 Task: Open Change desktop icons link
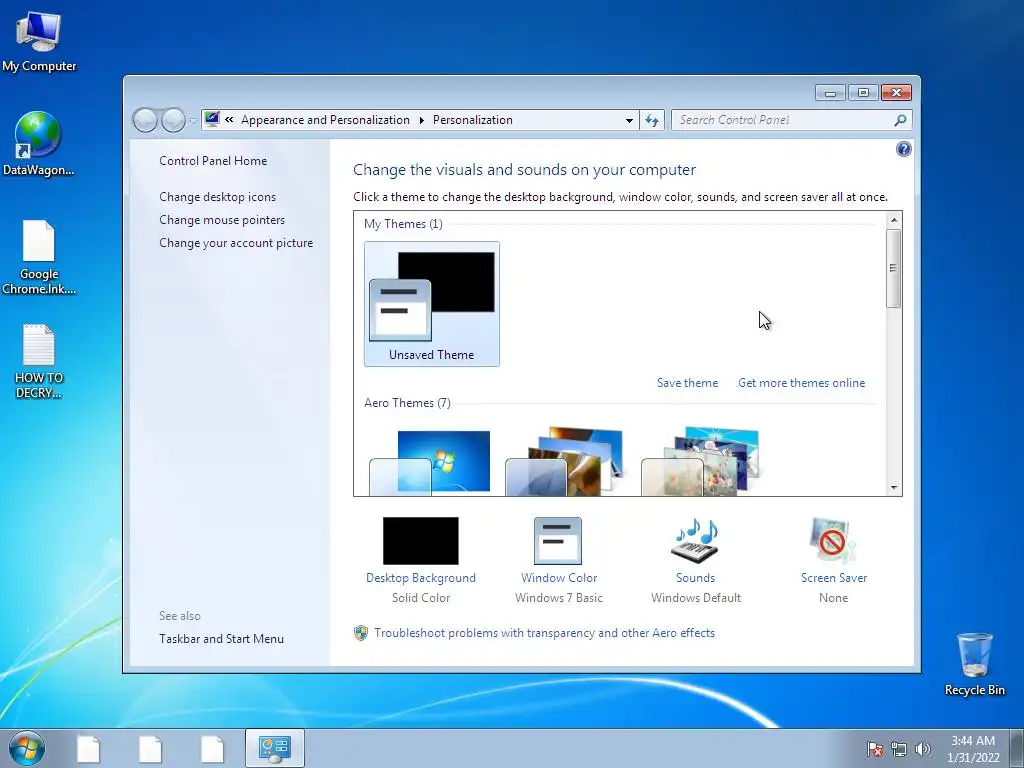(x=217, y=197)
